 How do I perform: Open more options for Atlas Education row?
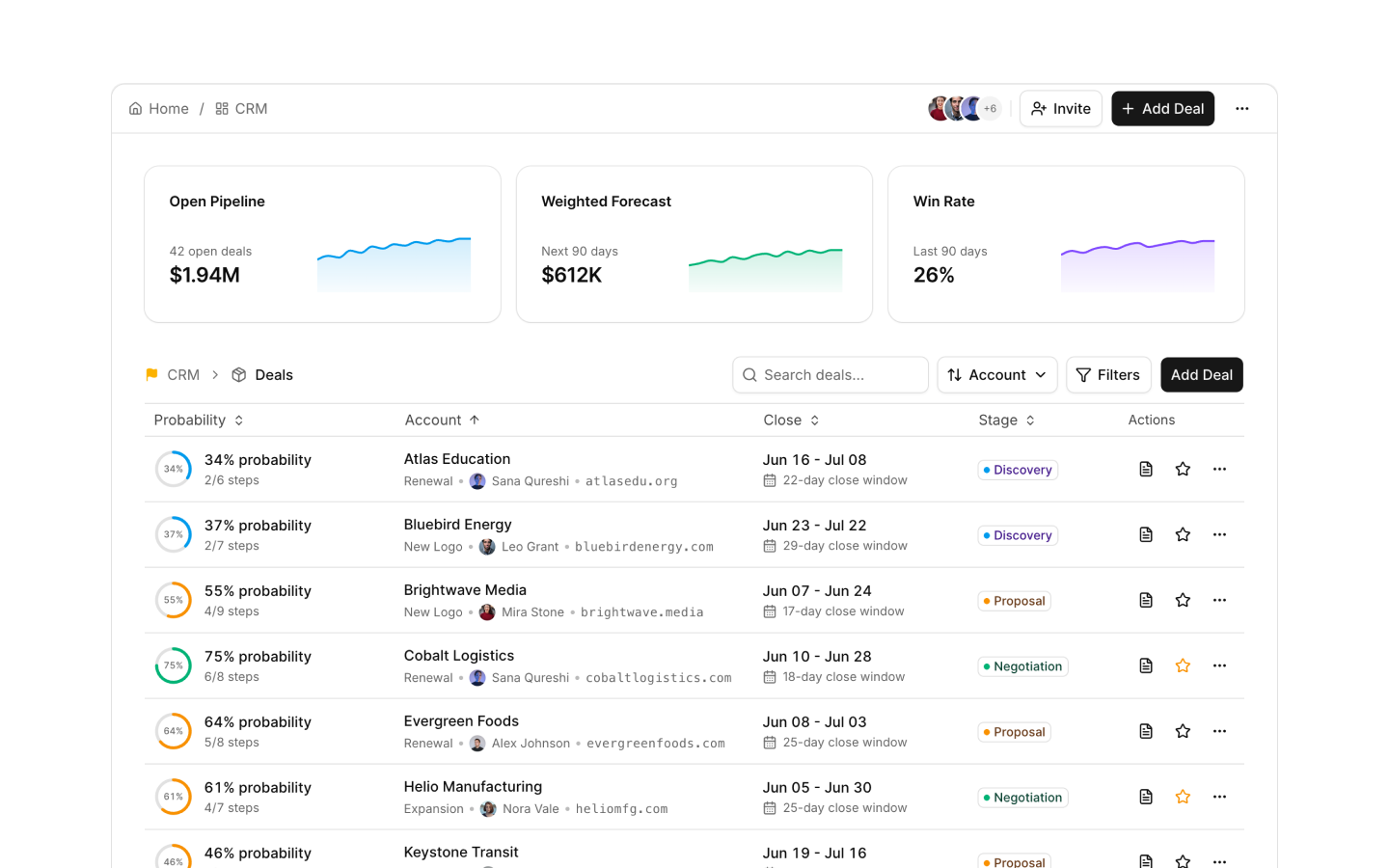[1219, 469]
